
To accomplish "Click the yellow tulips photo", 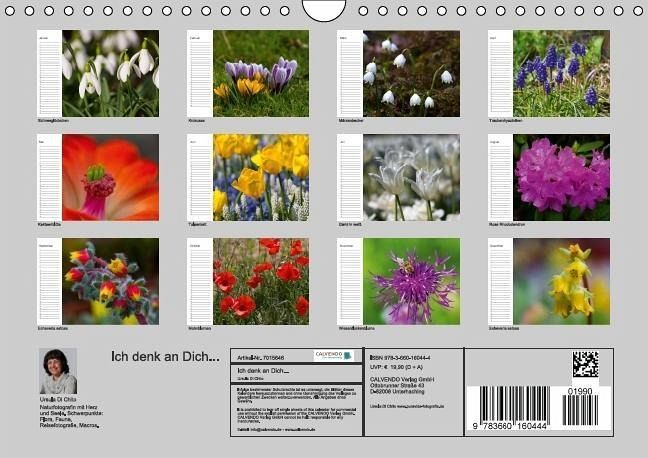I will tap(261, 177).
